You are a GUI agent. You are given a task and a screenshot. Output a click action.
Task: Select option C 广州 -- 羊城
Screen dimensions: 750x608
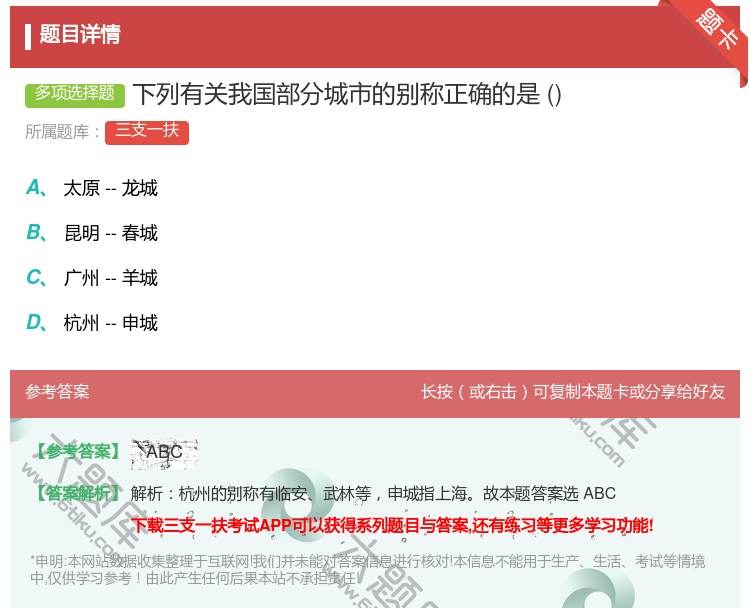coord(92,278)
